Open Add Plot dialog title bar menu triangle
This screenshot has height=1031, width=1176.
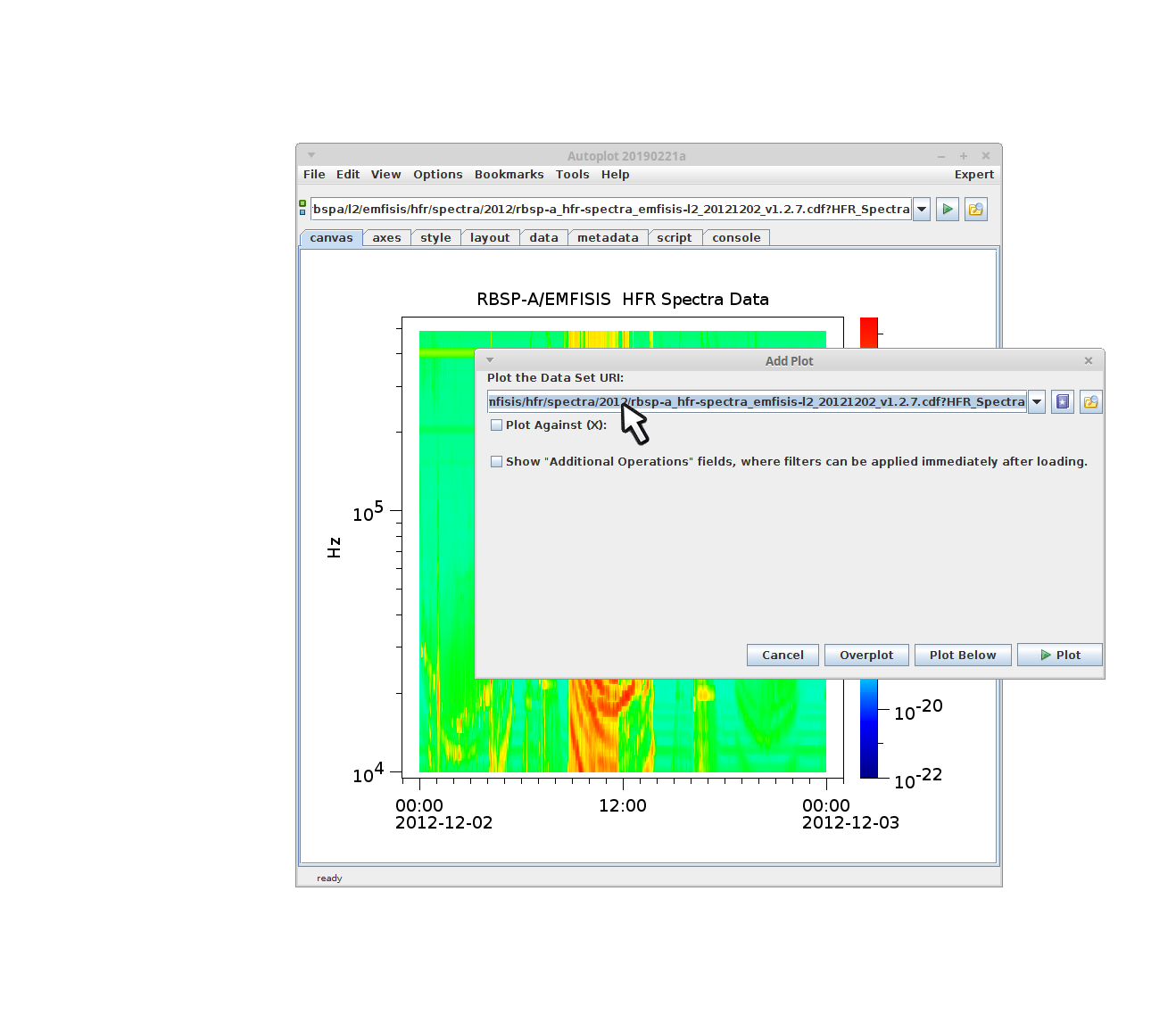pyautogui.click(x=490, y=360)
